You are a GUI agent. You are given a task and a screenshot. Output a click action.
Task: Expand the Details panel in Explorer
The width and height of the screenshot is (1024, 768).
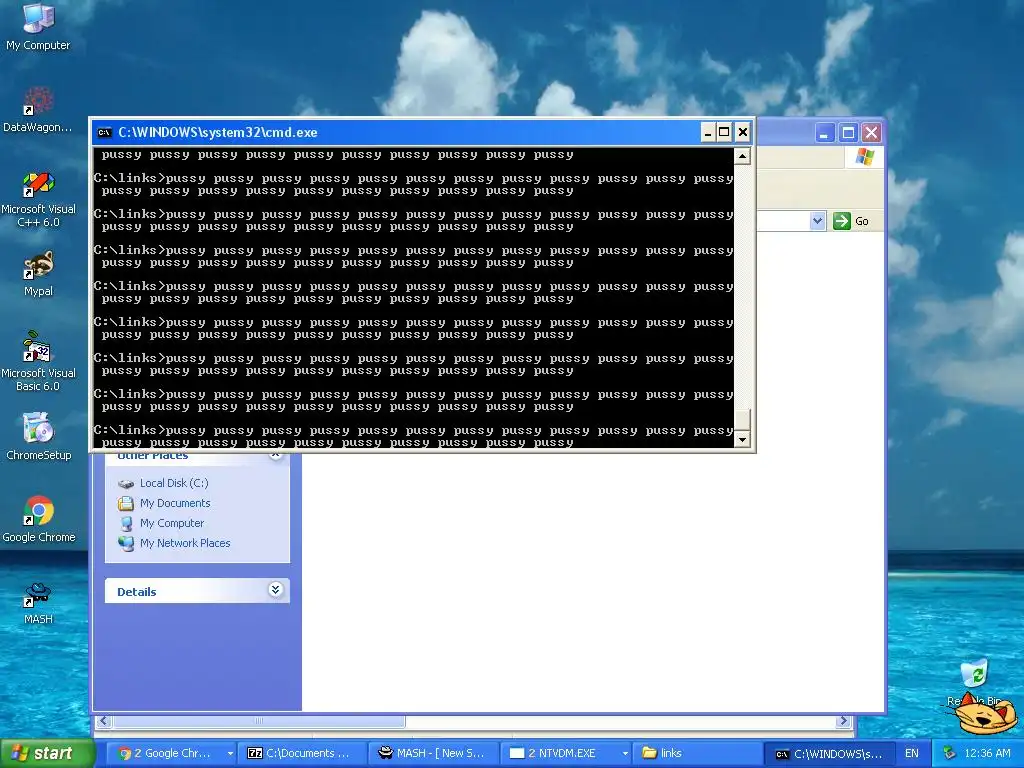275,590
